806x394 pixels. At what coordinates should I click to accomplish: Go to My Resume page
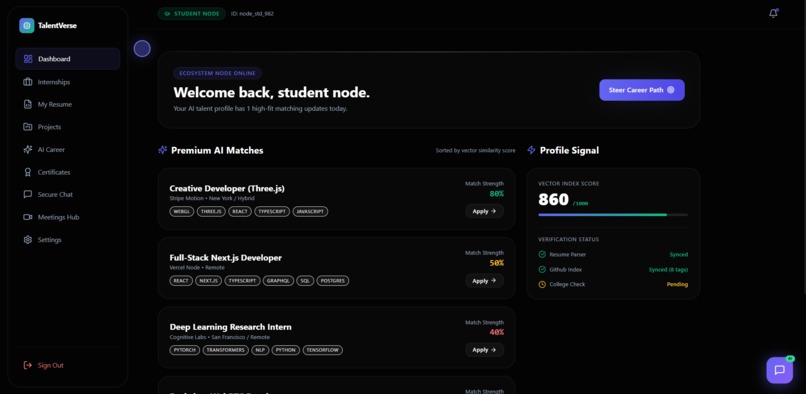coord(68,104)
